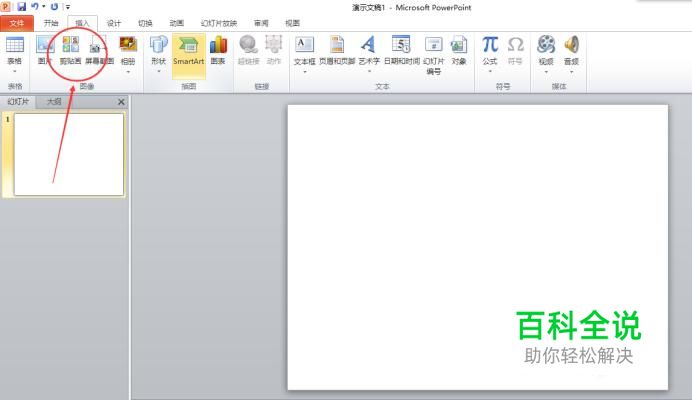Image resolution: width=692 pixels, height=400 pixels.
Task: Click the 相册 photo album icon
Action: tap(128, 45)
